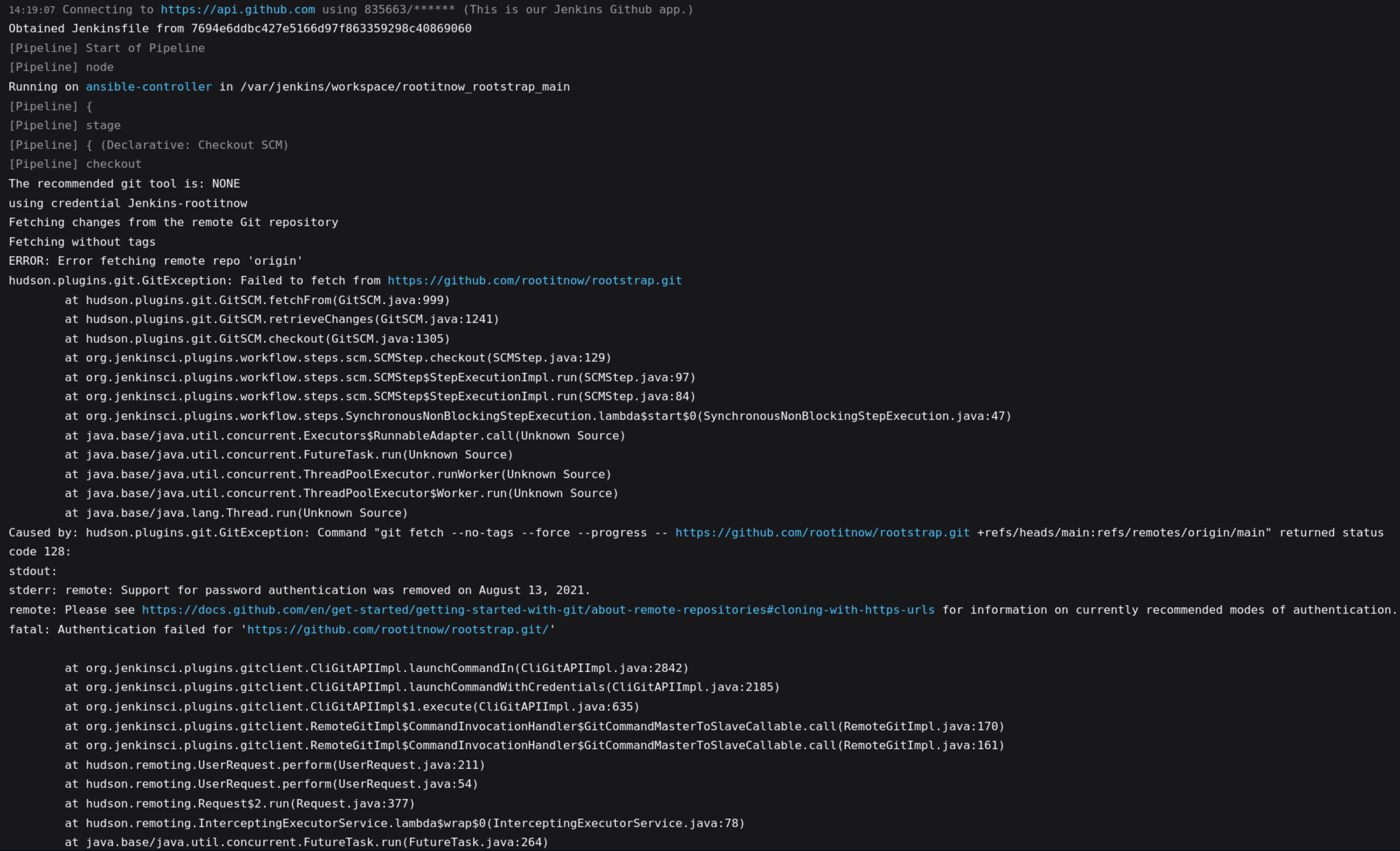Click the GitSCM.fetchFrom stack trace line
The image size is (1400, 851).
257,300
